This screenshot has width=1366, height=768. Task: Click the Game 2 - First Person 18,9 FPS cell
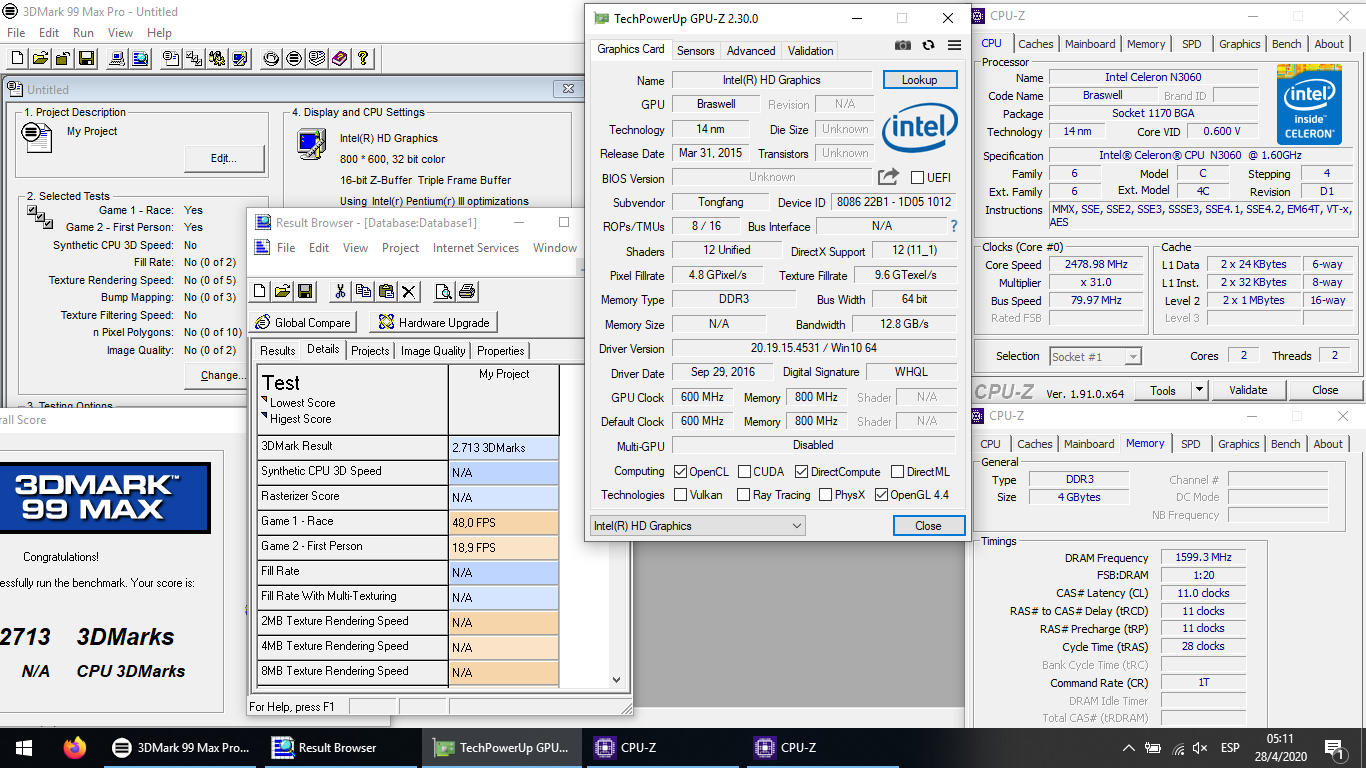click(x=503, y=548)
